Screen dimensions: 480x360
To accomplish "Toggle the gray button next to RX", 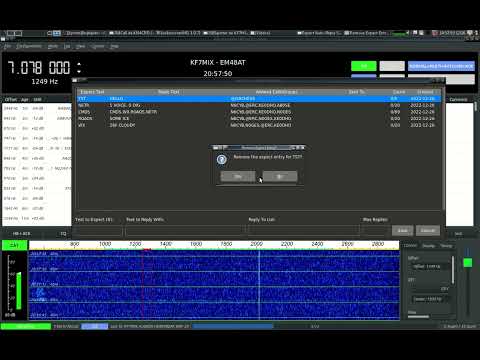I will pos(392,66).
